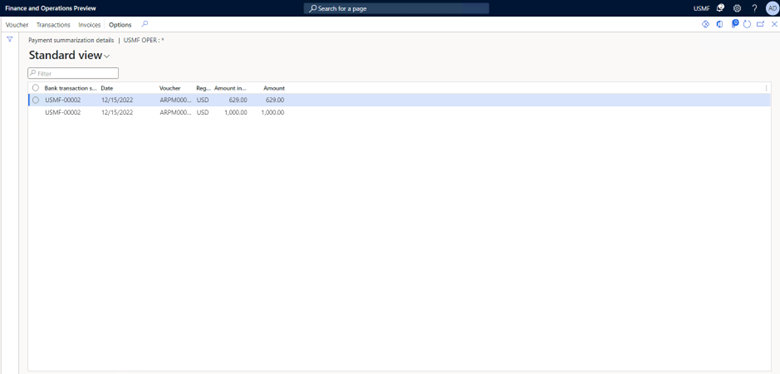Click USD in the 629.00 row
Viewport: 780px width, 374px height.
click(203, 100)
